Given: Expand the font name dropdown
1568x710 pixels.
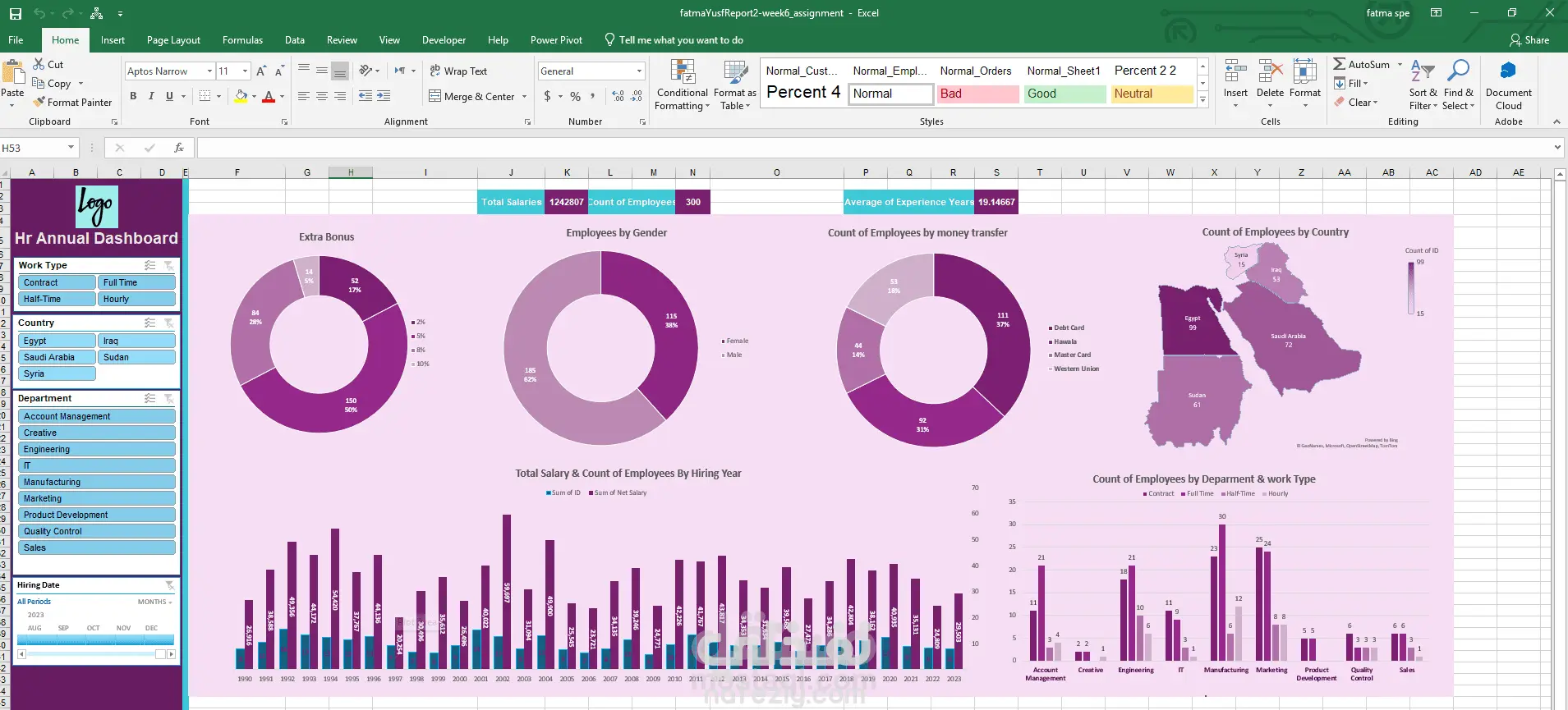Looking at the screenshot, I should pos(209,71).
